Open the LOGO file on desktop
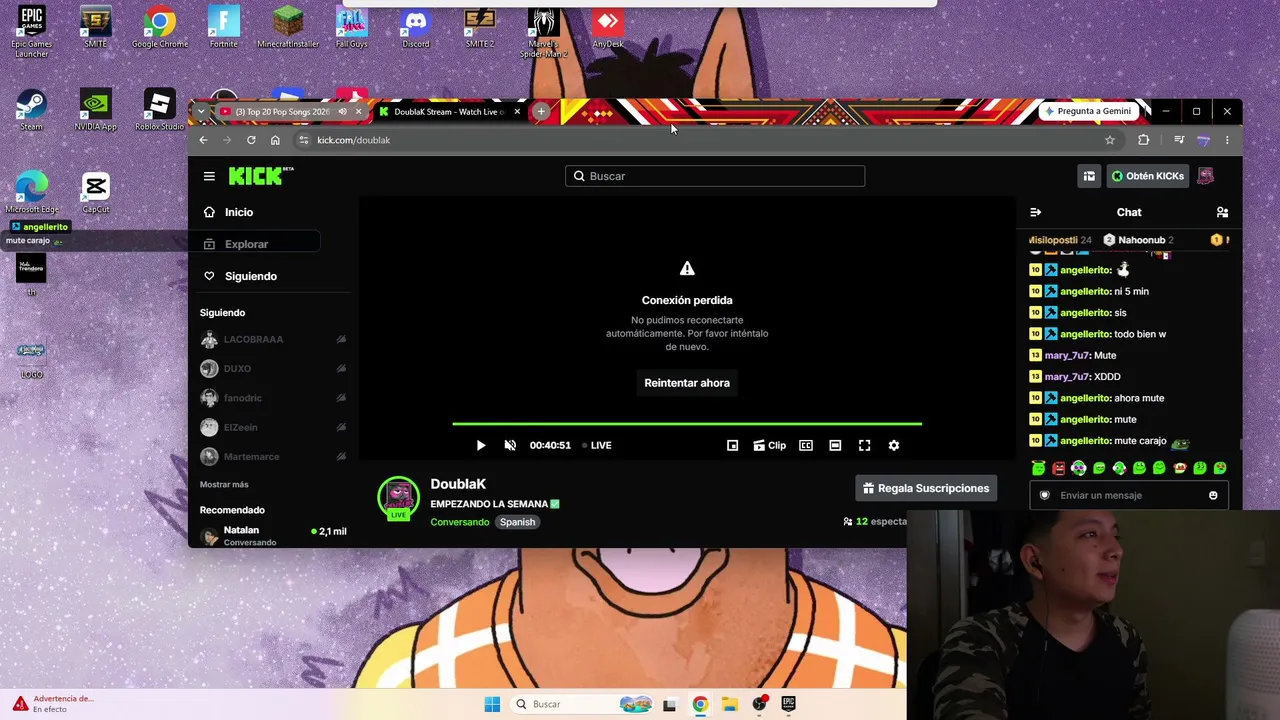 (x=32, y=360)
